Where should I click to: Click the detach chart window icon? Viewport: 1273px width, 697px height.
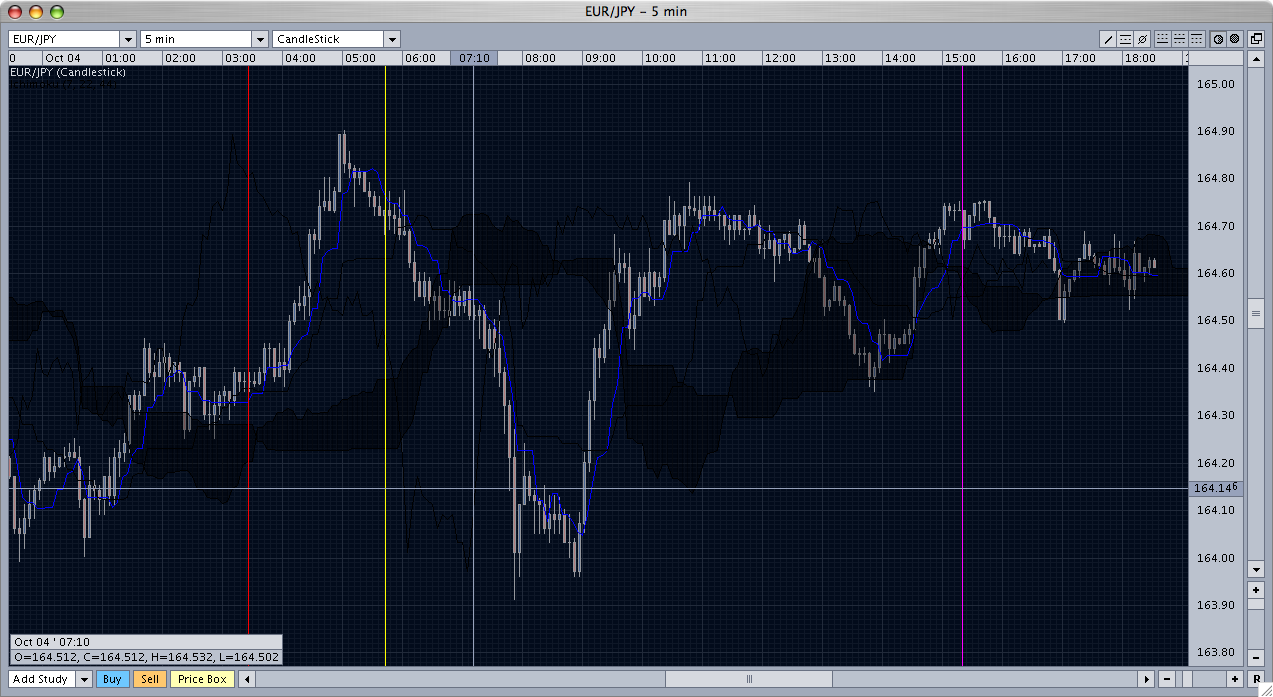(1256, 39)
